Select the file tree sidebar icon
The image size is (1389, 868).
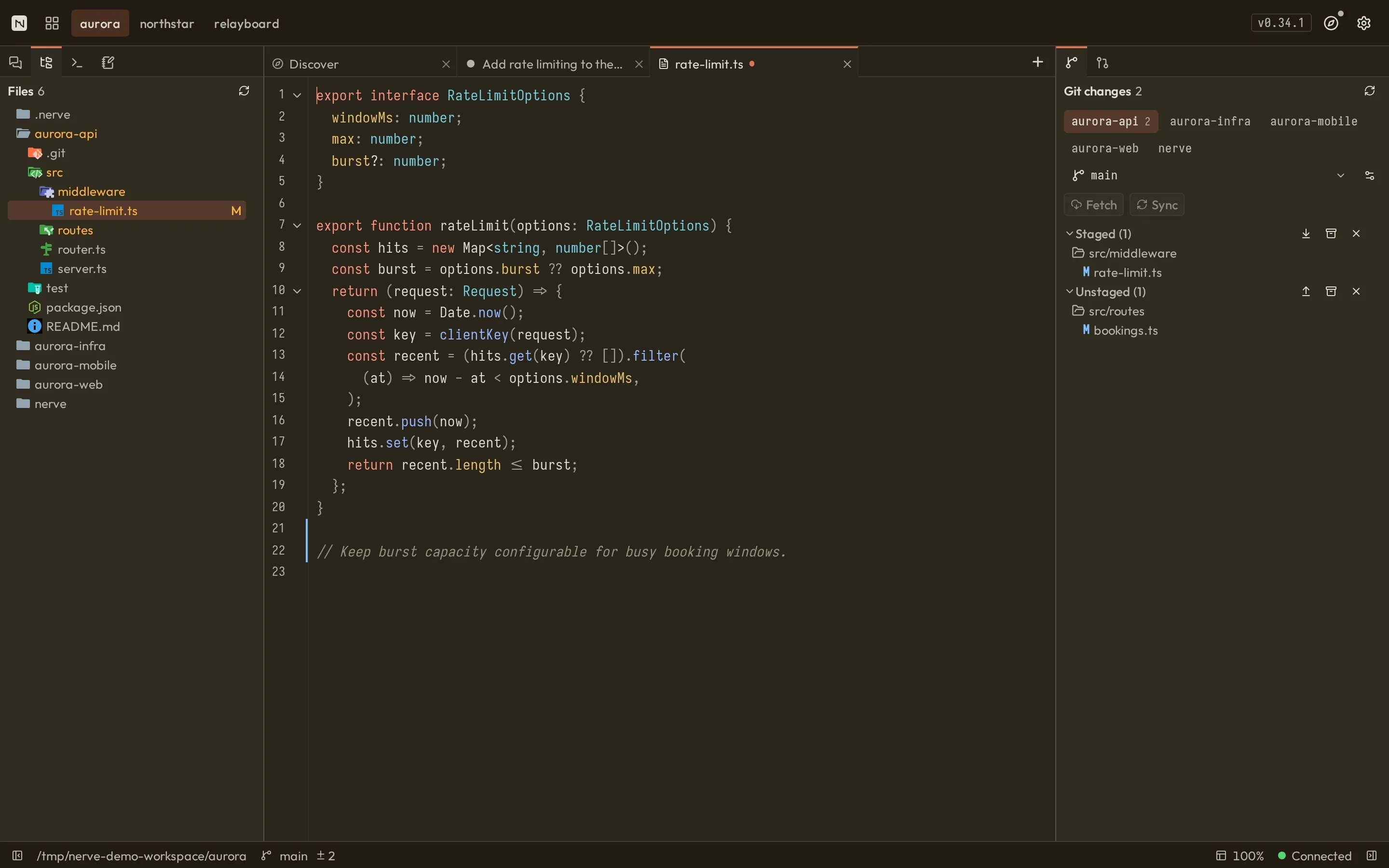(x=46, y=63)
